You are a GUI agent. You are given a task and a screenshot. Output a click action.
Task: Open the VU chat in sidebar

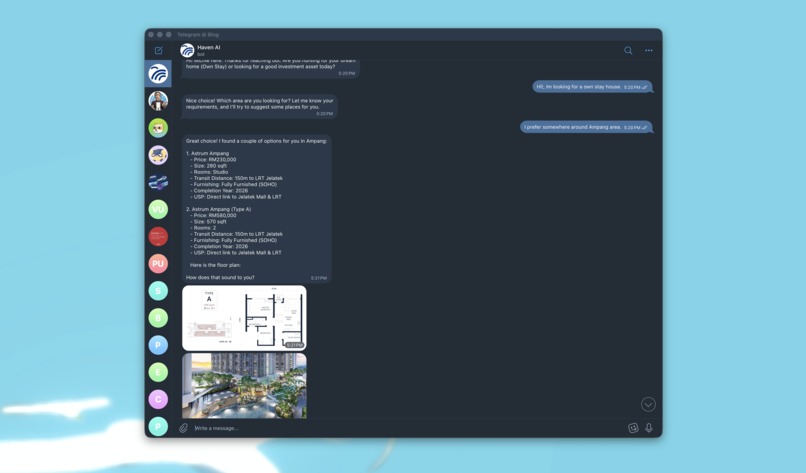[x=158, y=209]
